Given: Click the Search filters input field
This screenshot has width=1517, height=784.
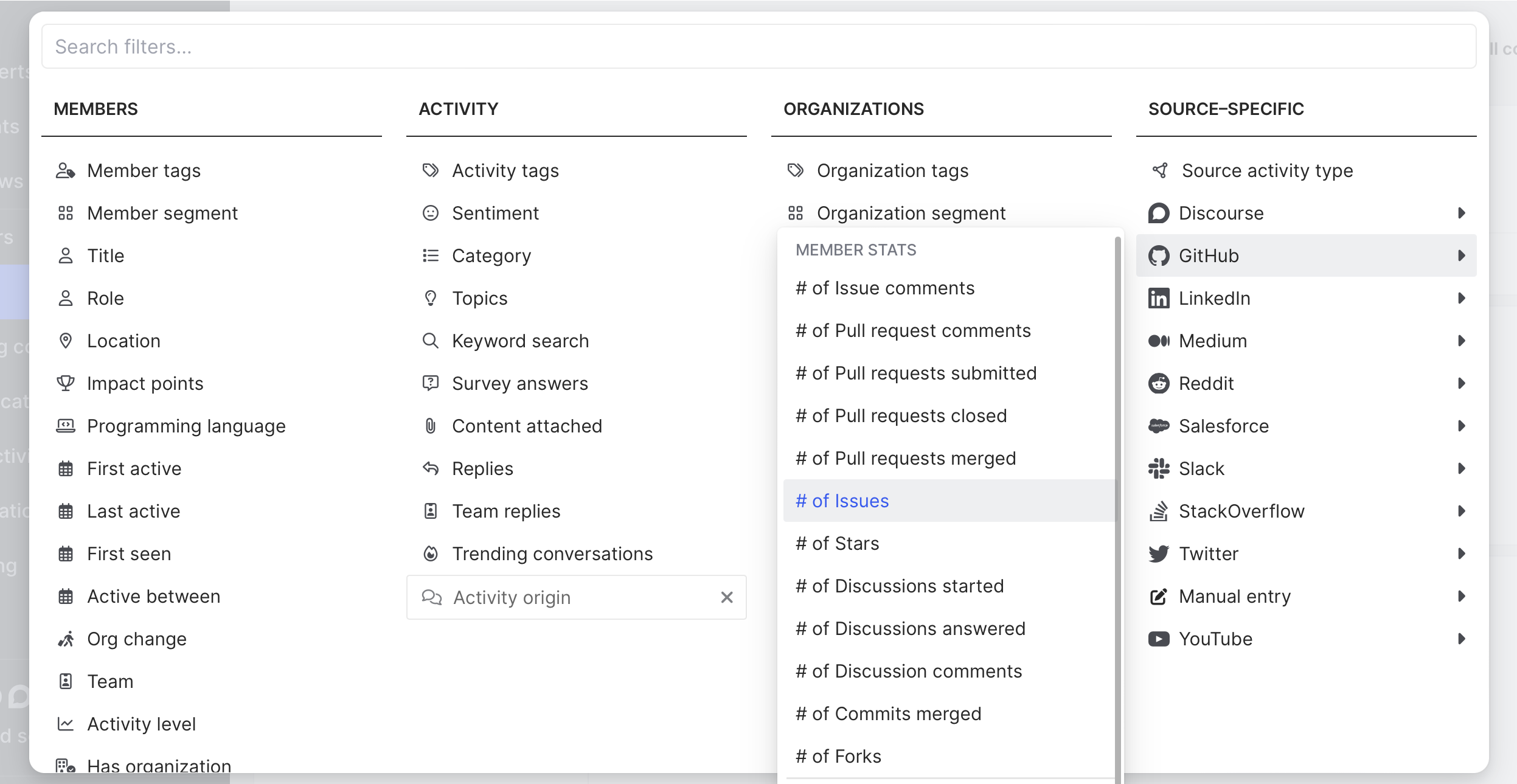Looking at the screenshot, I should pyautogui.click(x=758, y=47).
